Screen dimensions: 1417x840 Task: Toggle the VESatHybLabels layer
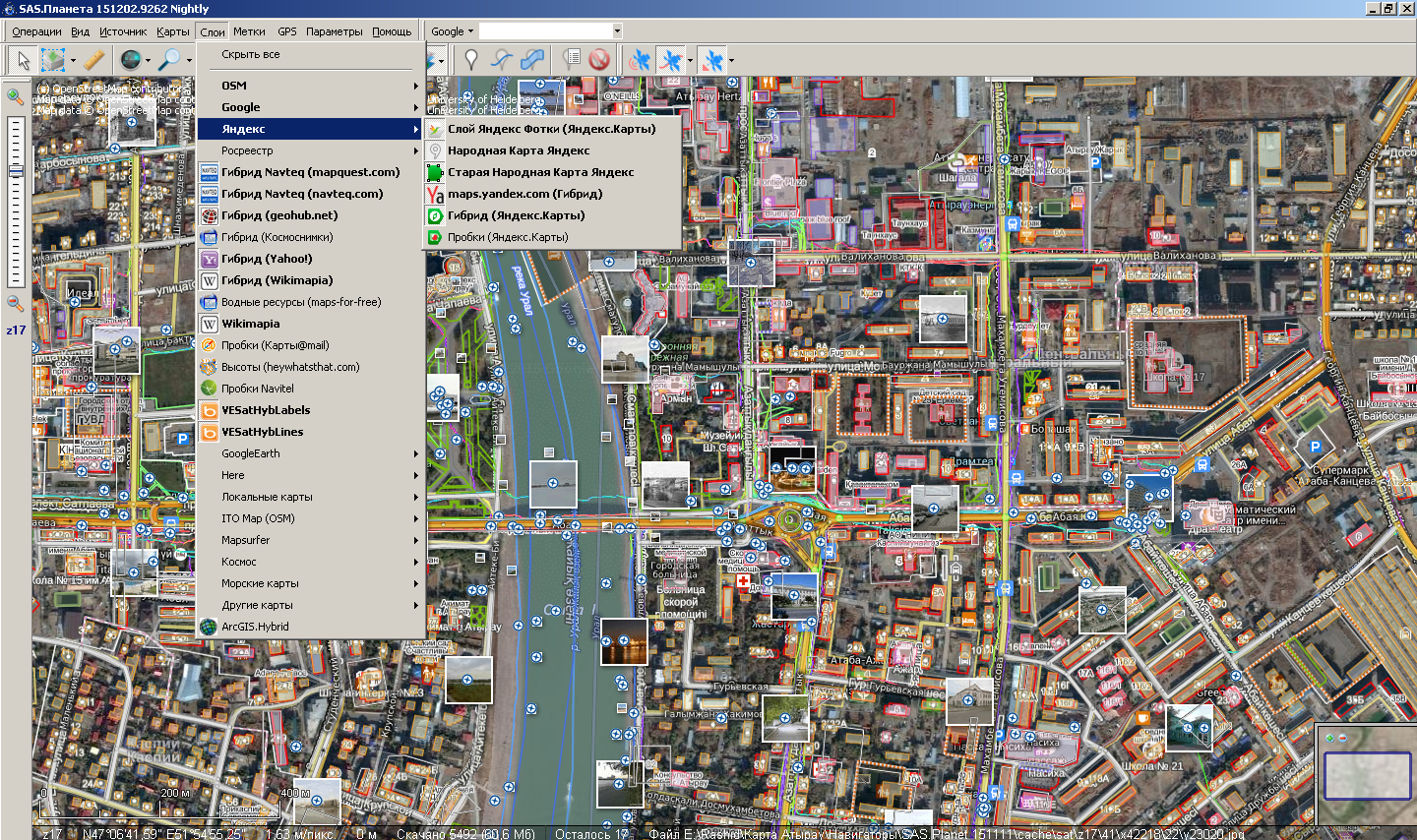pyautogui.click(x=310, y=410)
